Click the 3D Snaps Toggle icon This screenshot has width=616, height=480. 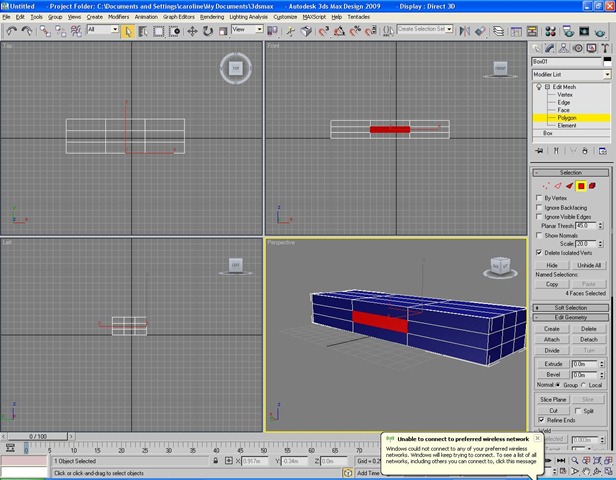coord(324,31)
